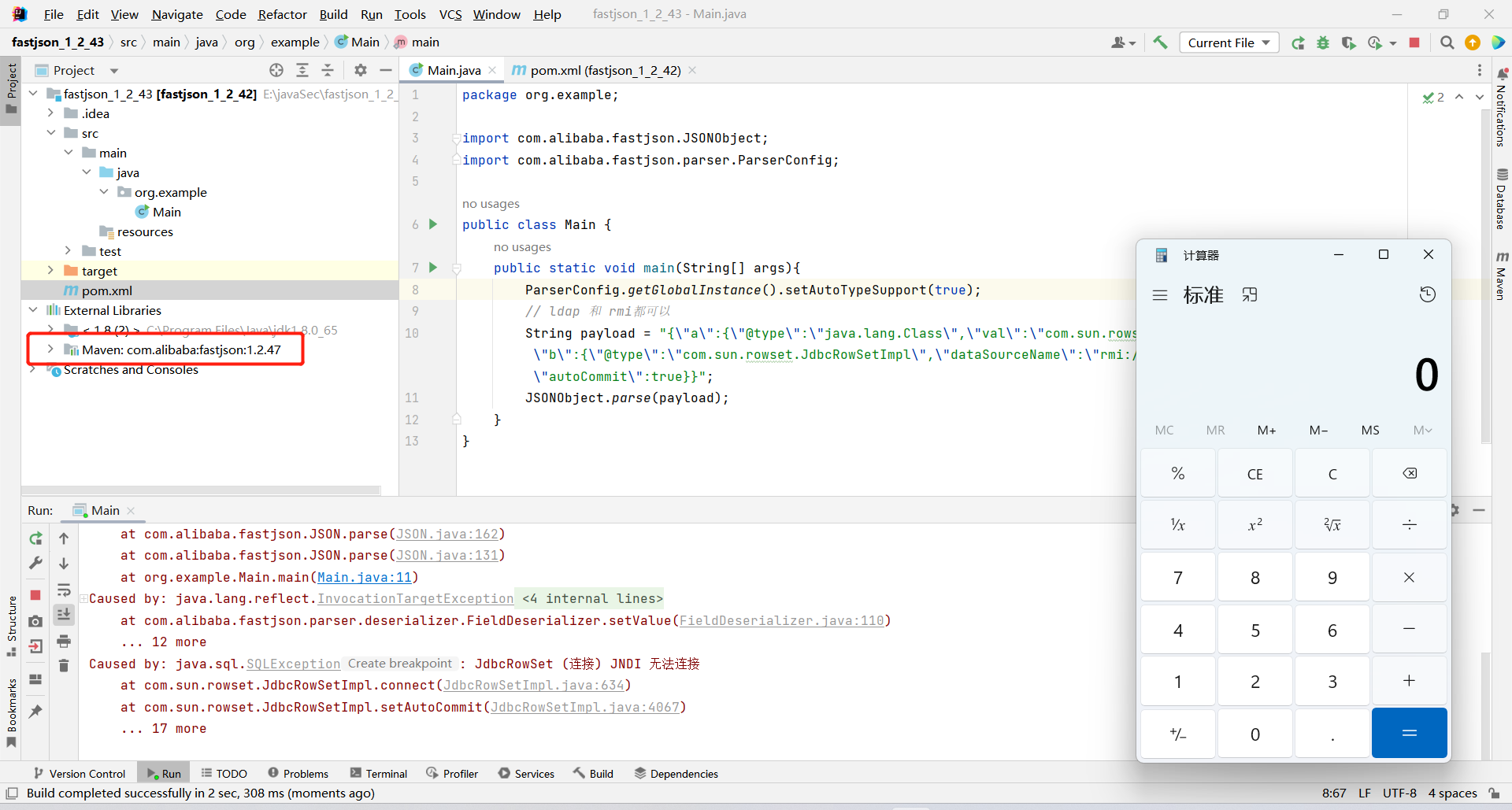Open run configuration wrench in Run panel

pos(35,563)
